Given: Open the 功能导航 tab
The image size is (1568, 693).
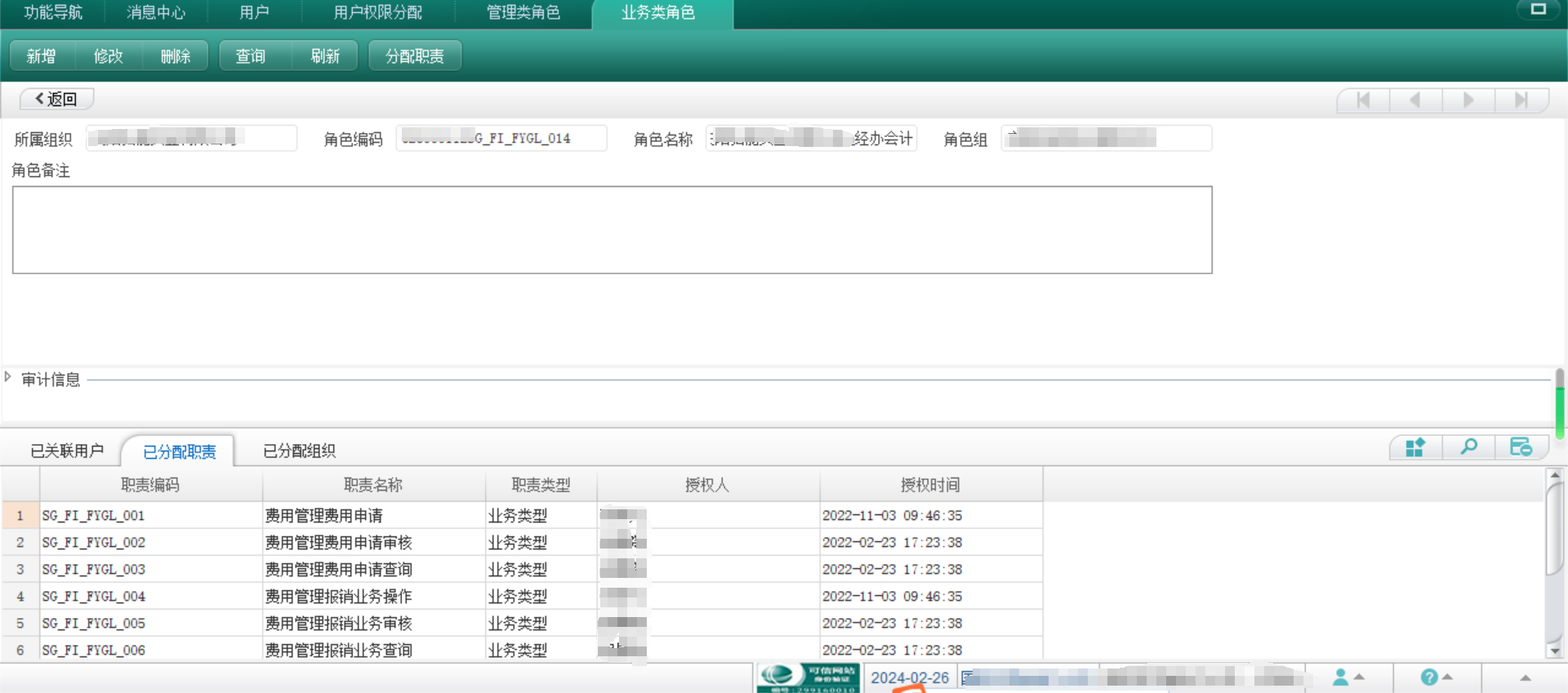Looking at the screenshot, I should tap(53, 13).
